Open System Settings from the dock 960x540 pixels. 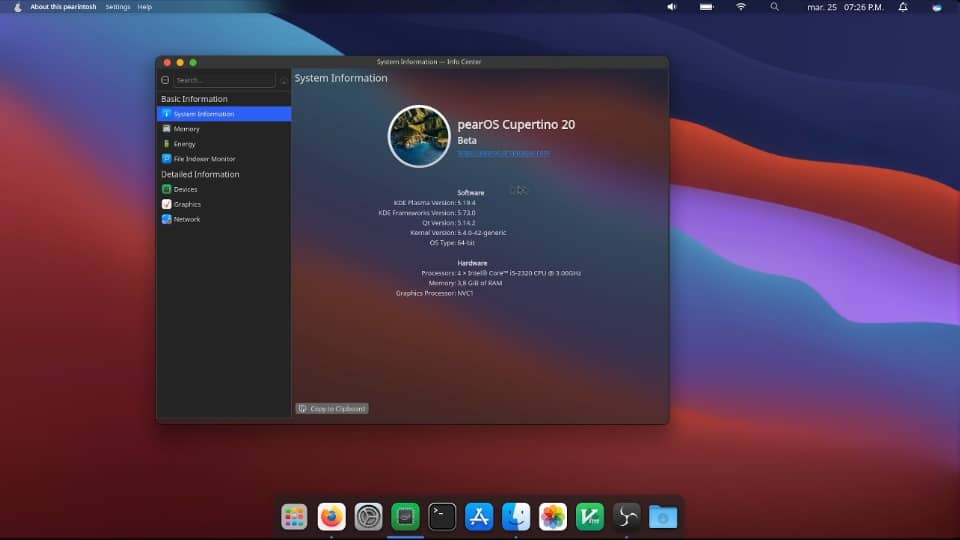tap(369, 517)
